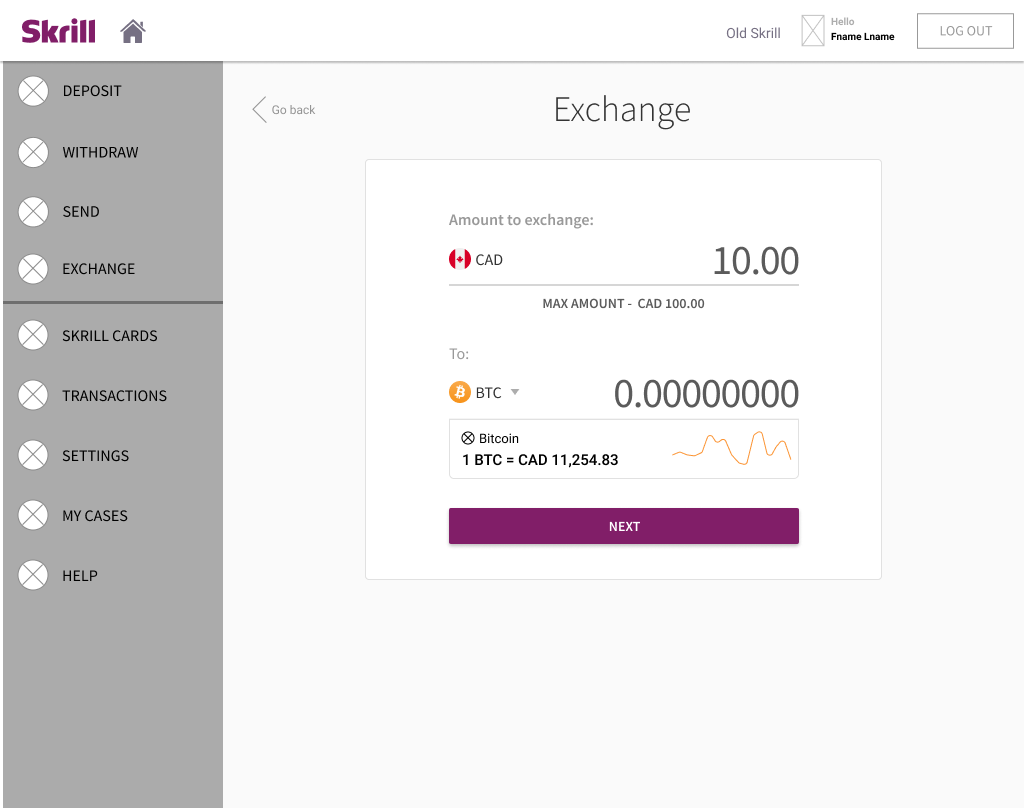Viewport: 1024px width, 808px height.
Task: Open the SETTINGS menu label
Action: click(x=95, y=456)
